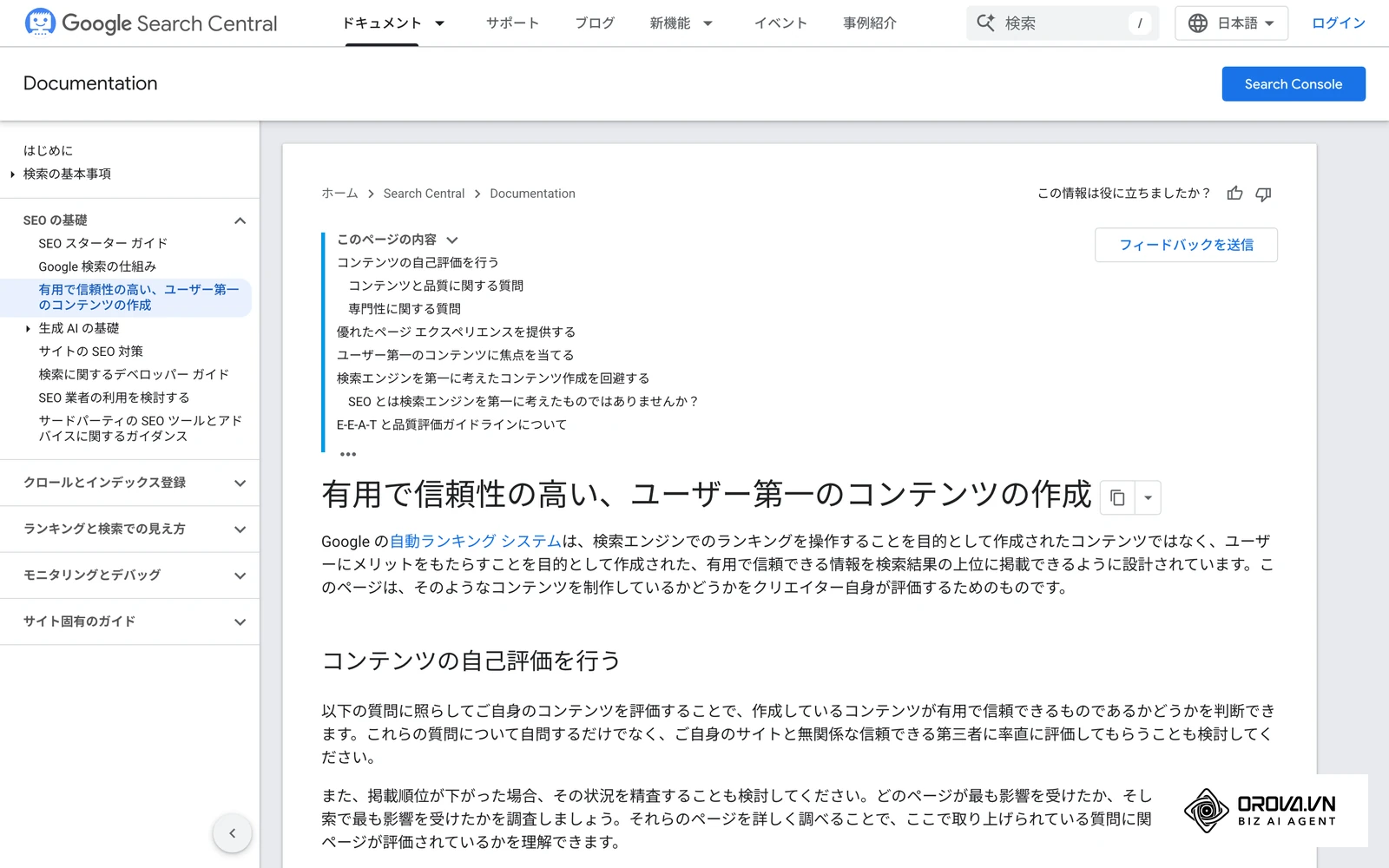Show more contents via three dots
Viewport: 1389px width, 868px height.
[348, 454]
